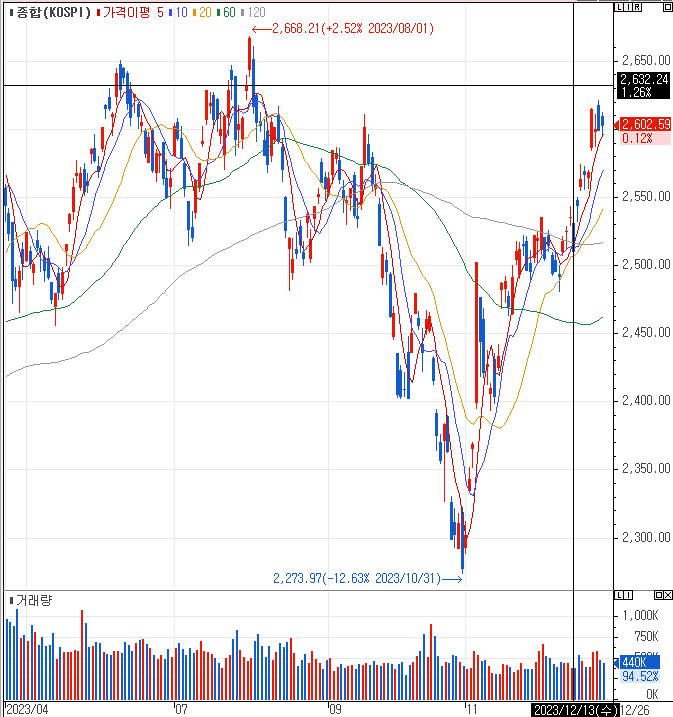Image resolution: width=673 pixels, height=717 pixels.
Task: Click the 2,450.00 price axis label
Action: 646,332
